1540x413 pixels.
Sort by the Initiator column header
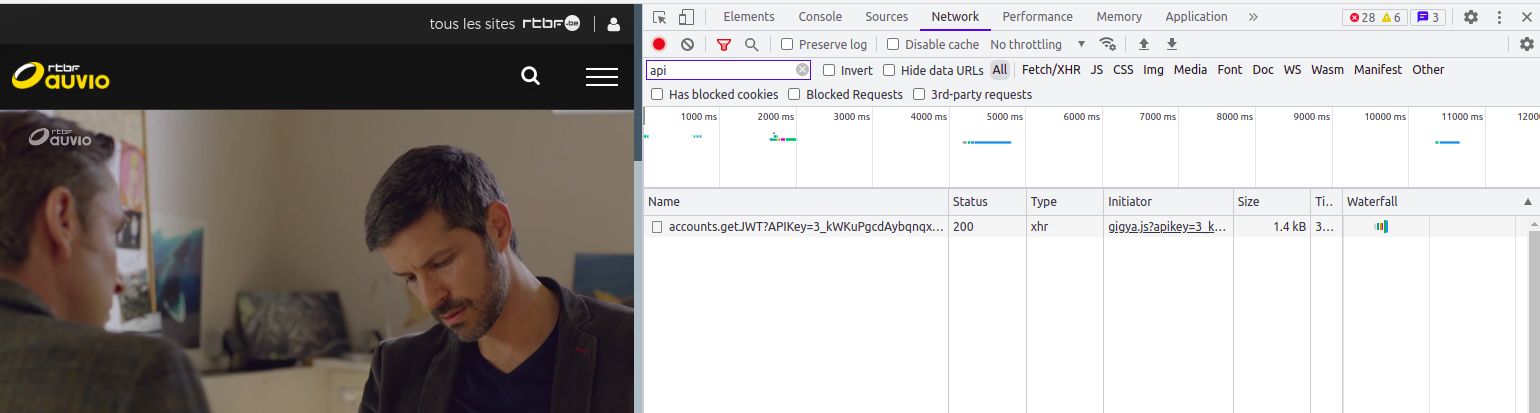1168,202
